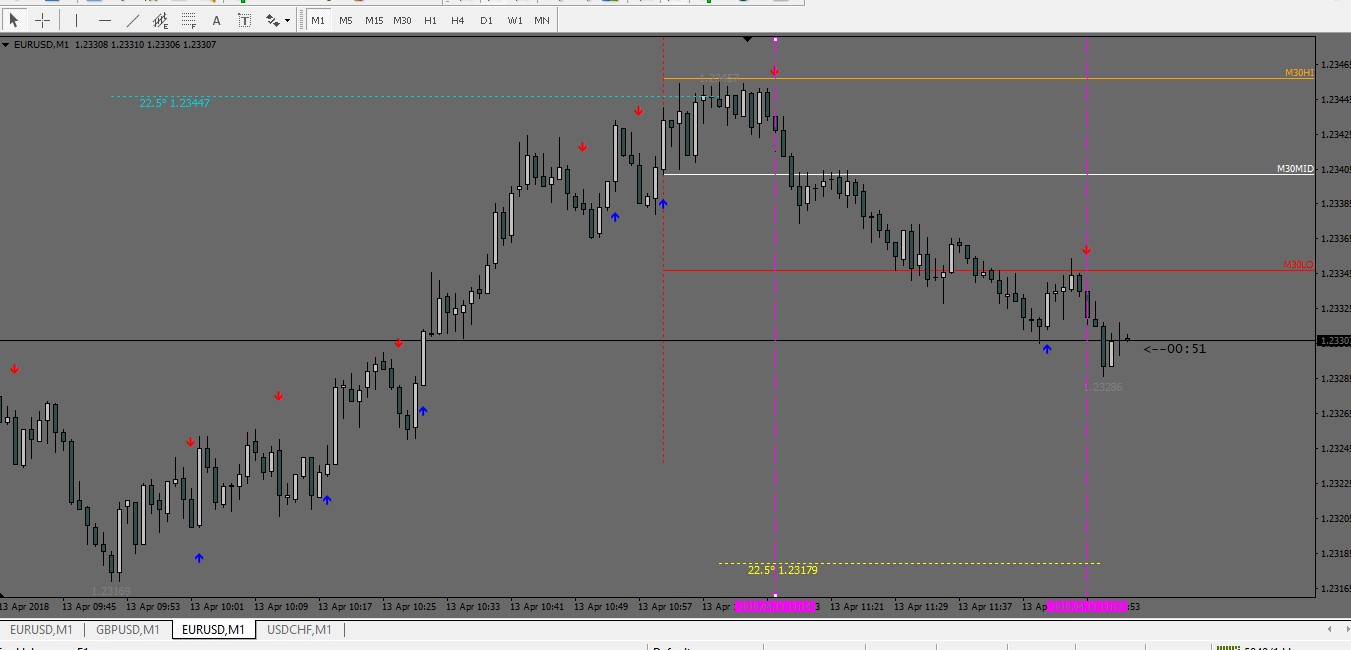Viewport: 1351px width, 650px height.
Task: Switch chart to M15 timeframe
Action: (x=374, y=20)
